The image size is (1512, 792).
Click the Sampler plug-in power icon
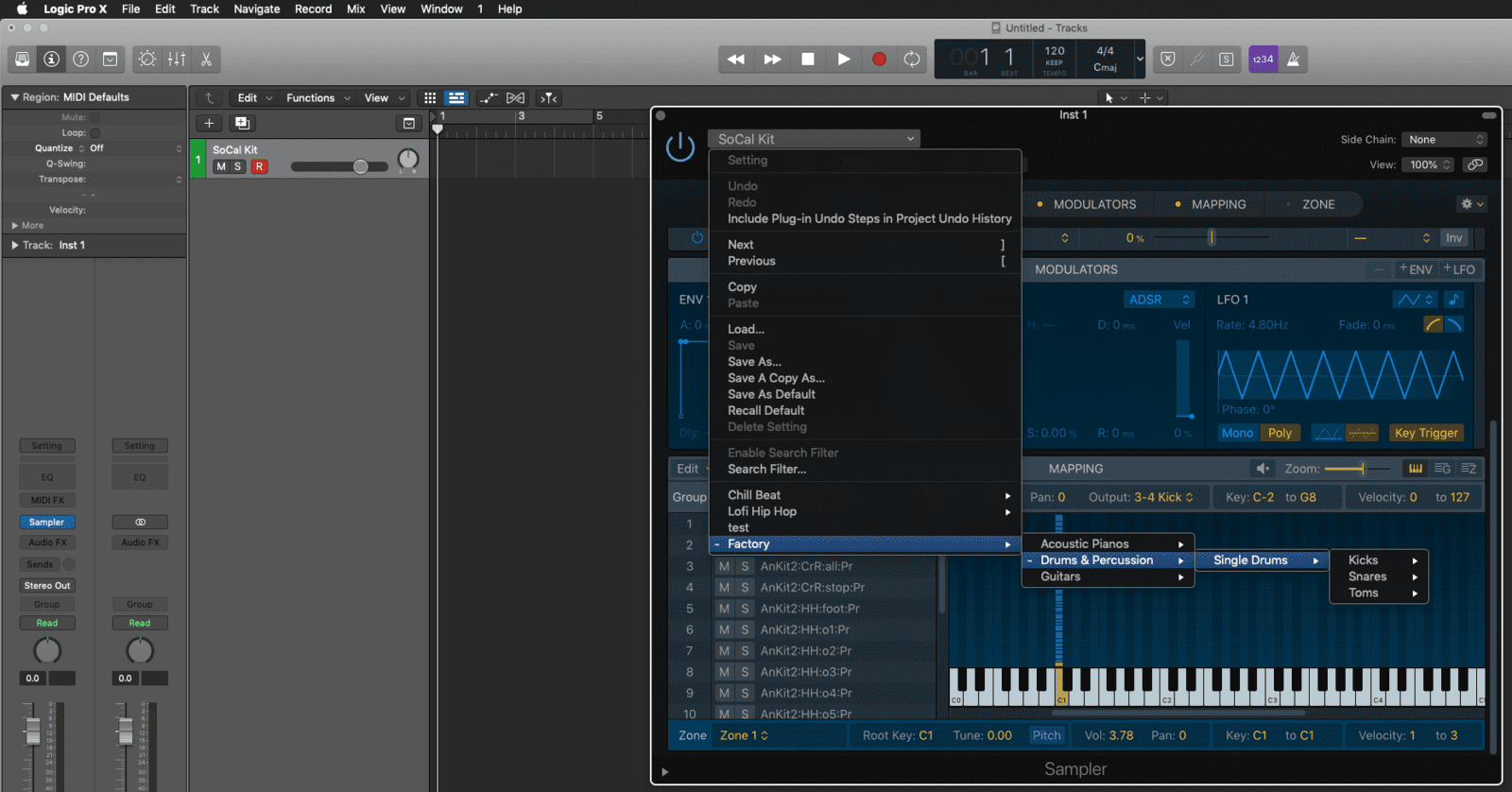[680, 146]
